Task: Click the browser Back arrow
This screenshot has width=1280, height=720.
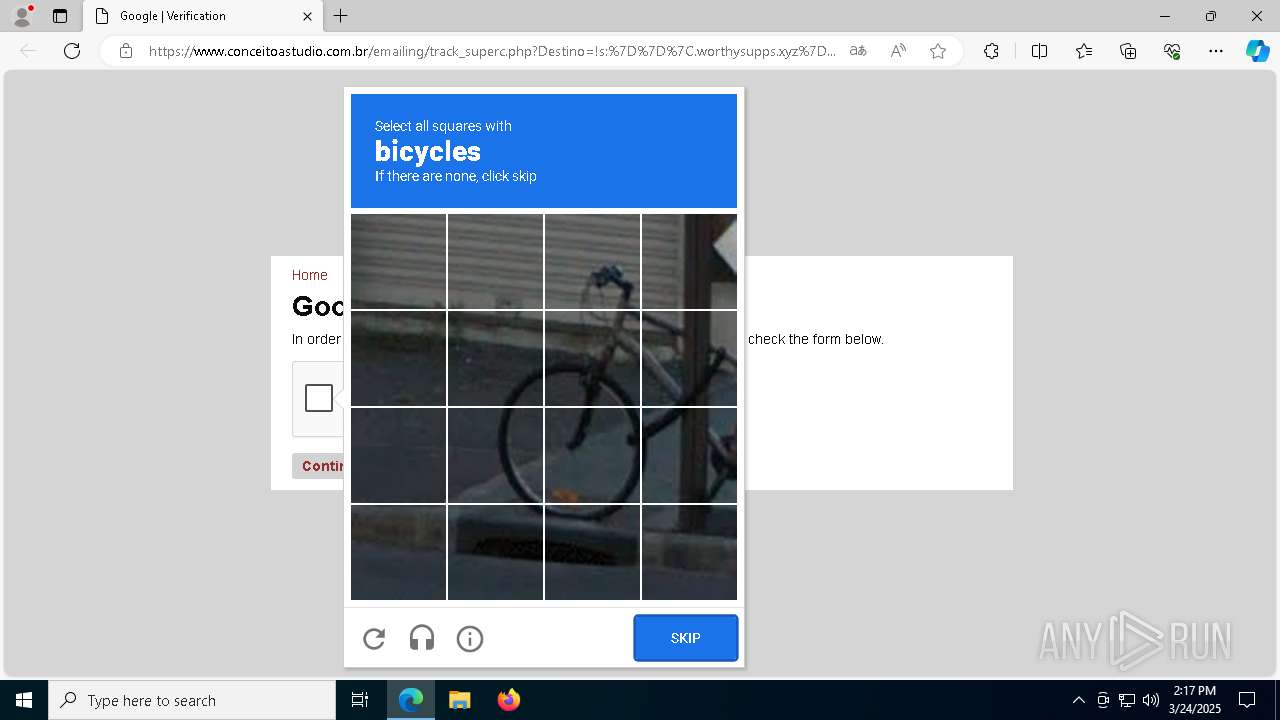Action: [x=28, y=51]
